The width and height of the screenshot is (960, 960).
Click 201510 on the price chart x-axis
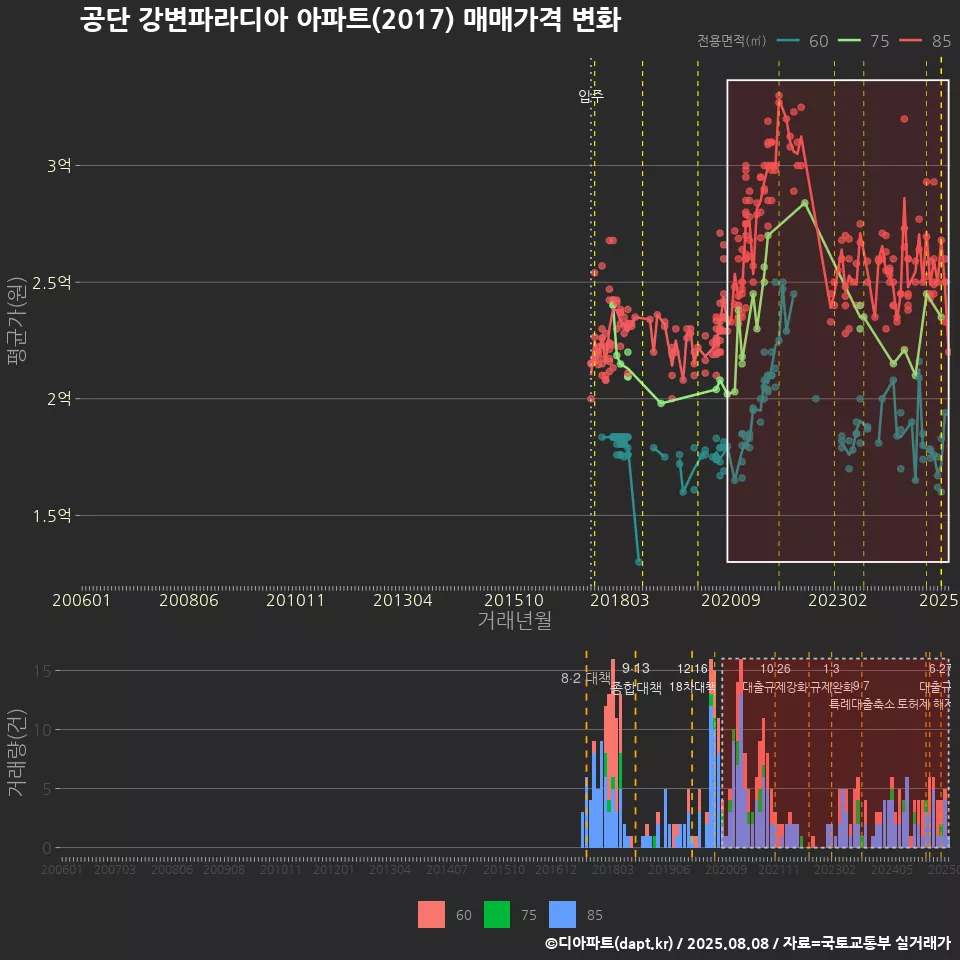click(x=514, y=600)
